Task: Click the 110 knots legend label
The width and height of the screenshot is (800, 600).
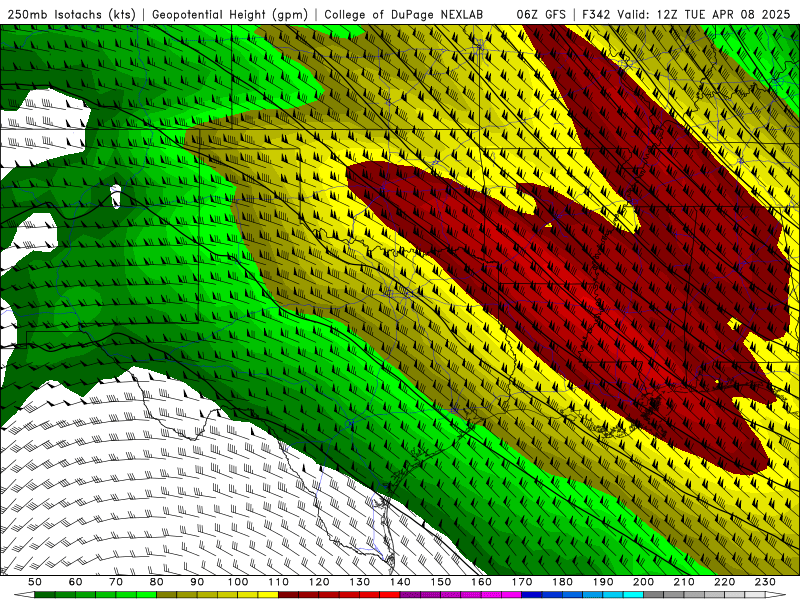Action: pyautogui.click(x=279, y=582)
